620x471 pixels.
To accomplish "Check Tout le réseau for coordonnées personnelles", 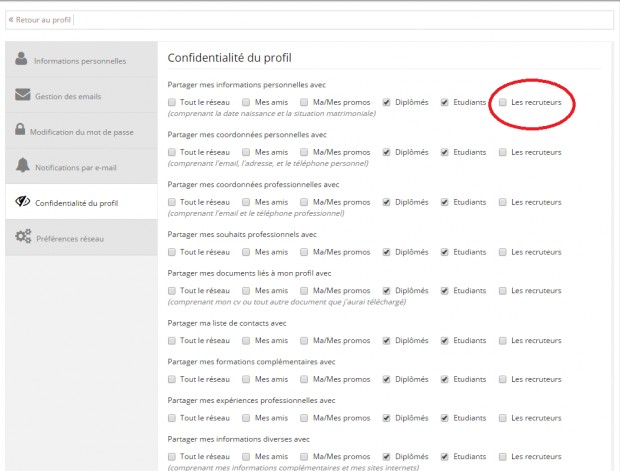I will (x=172, y=152).
